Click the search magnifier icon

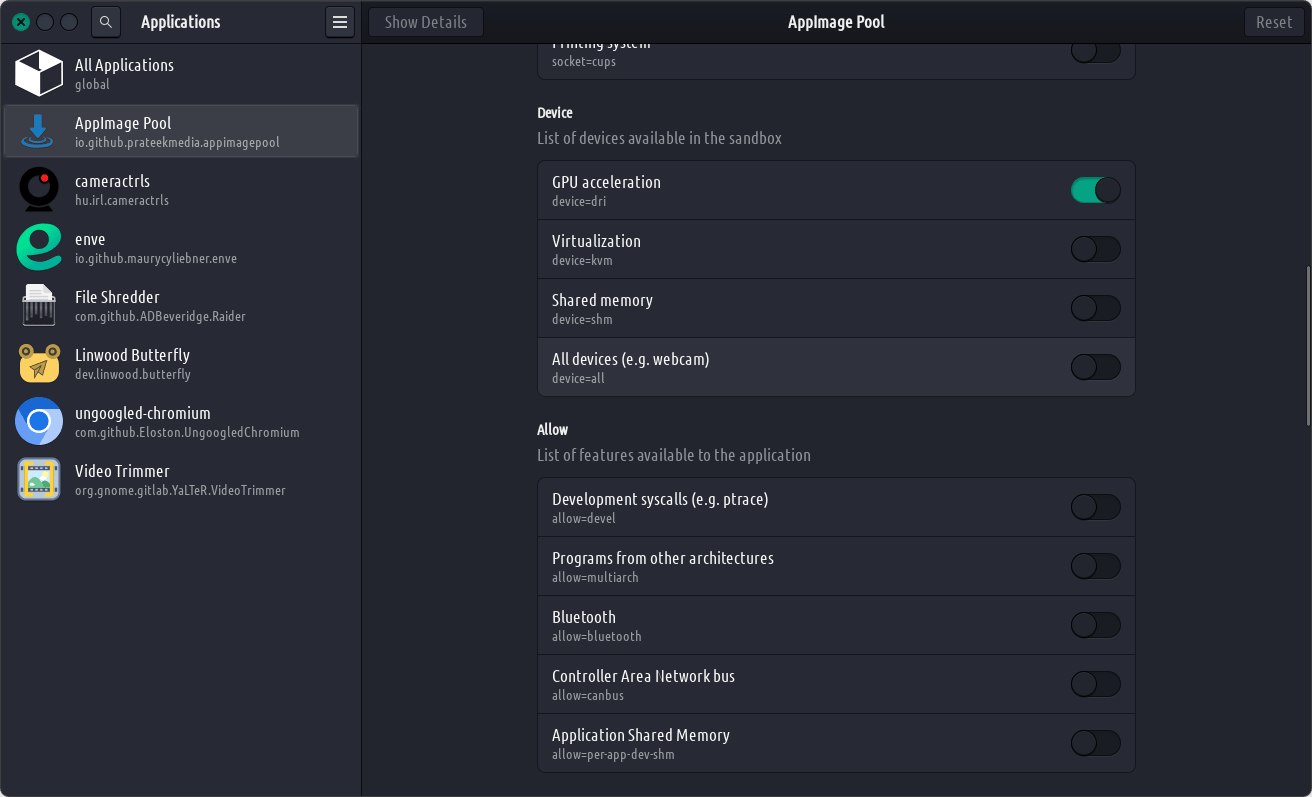click(x=106, y=22)
